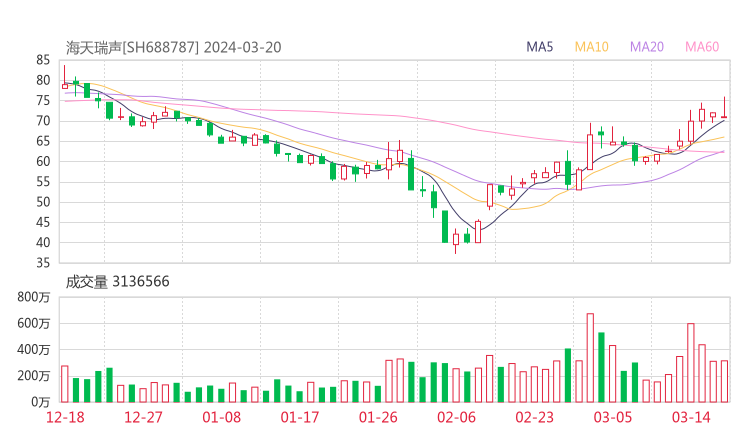This screenshot has width=740, height=440.
Task: Click the 55 price axis label
Action: point(43,182)
